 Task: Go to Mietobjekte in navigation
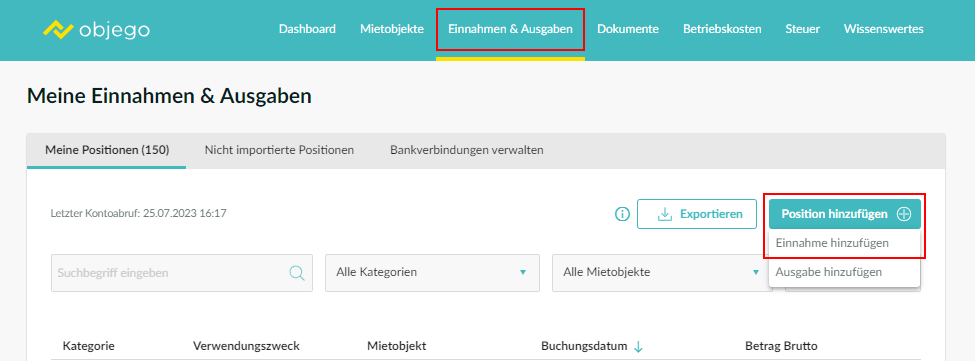click(392, 29)
